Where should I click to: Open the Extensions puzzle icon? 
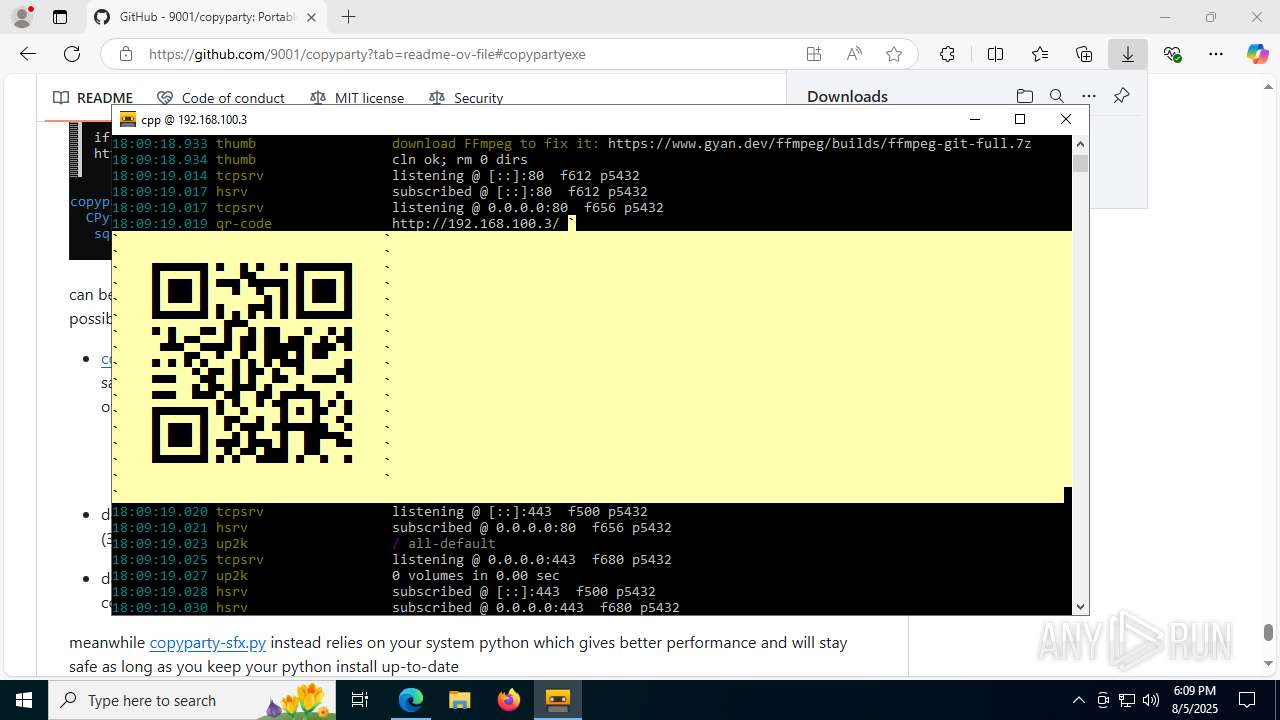[x=947, y=54]
